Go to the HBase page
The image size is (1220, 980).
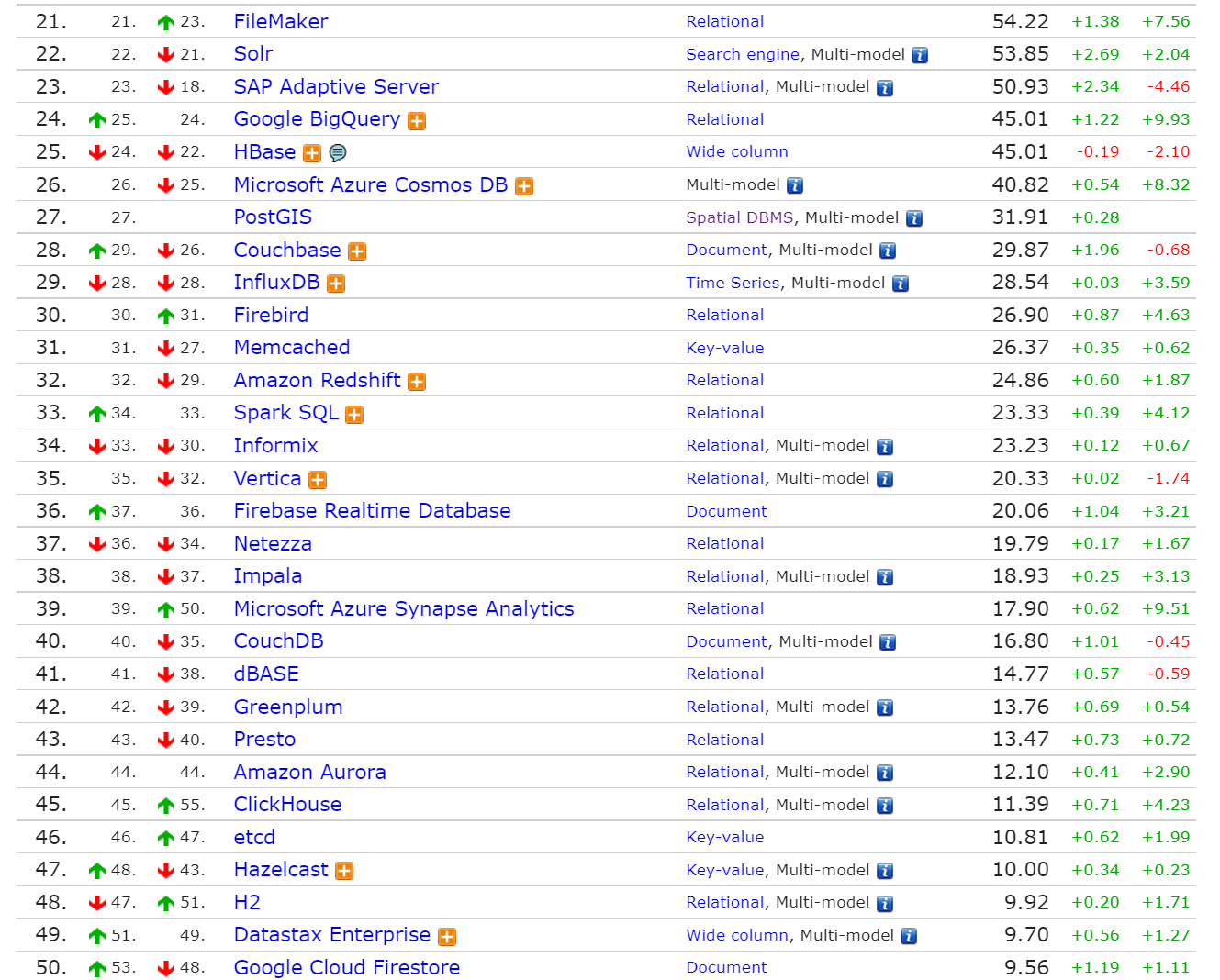point(264,151)
